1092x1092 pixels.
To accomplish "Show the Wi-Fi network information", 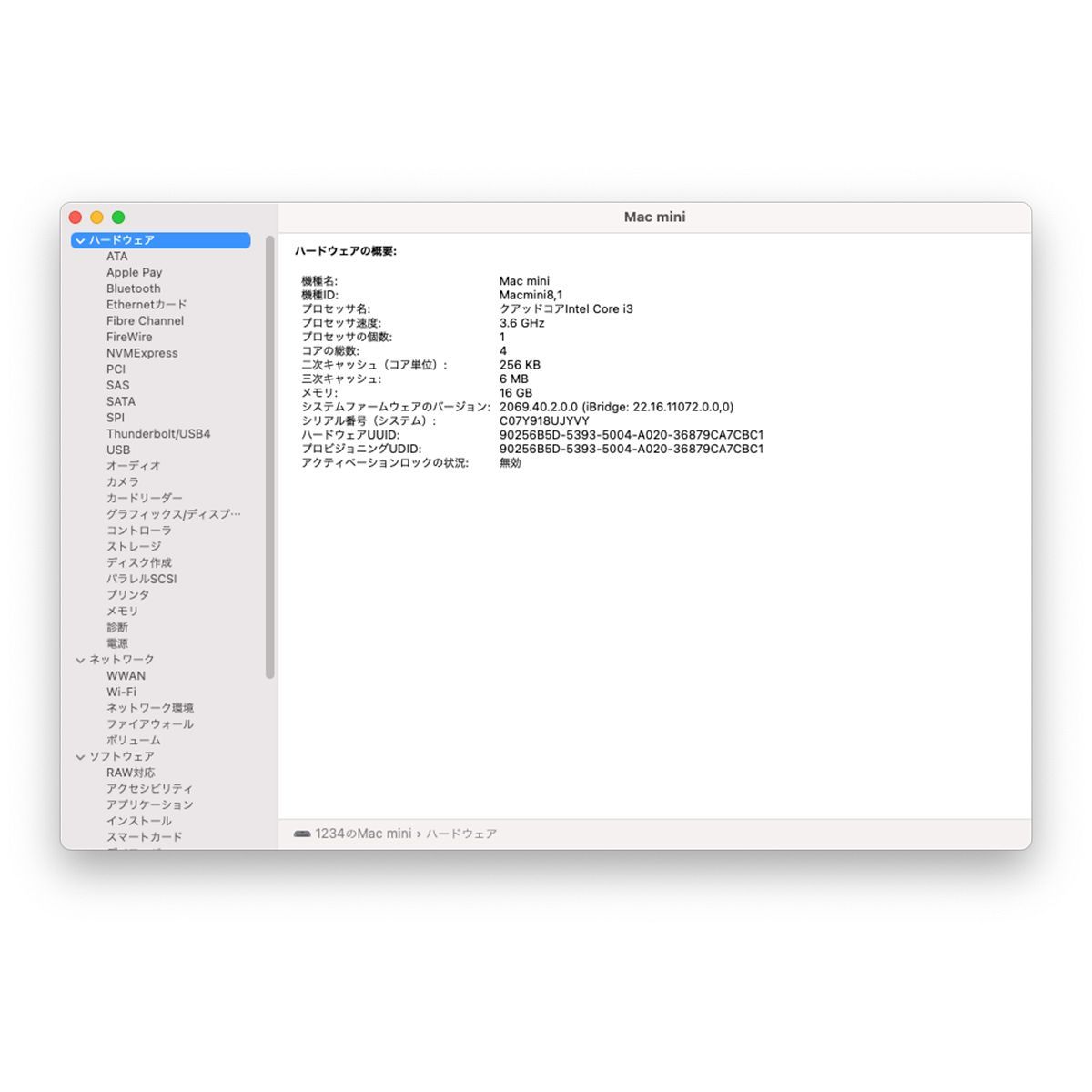I will point(121,693).
